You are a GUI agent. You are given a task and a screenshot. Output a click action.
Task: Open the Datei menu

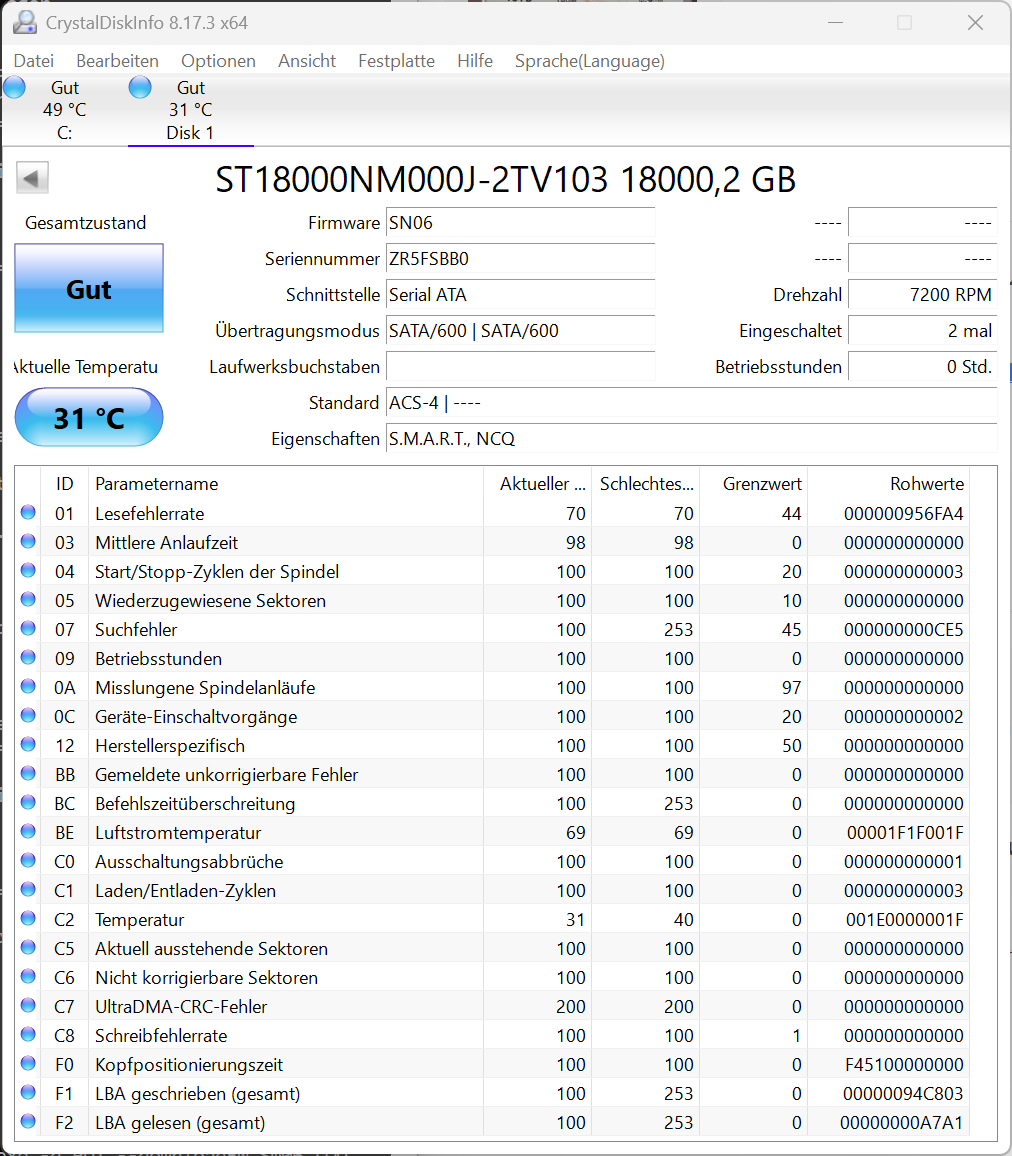tap(34, 60)
